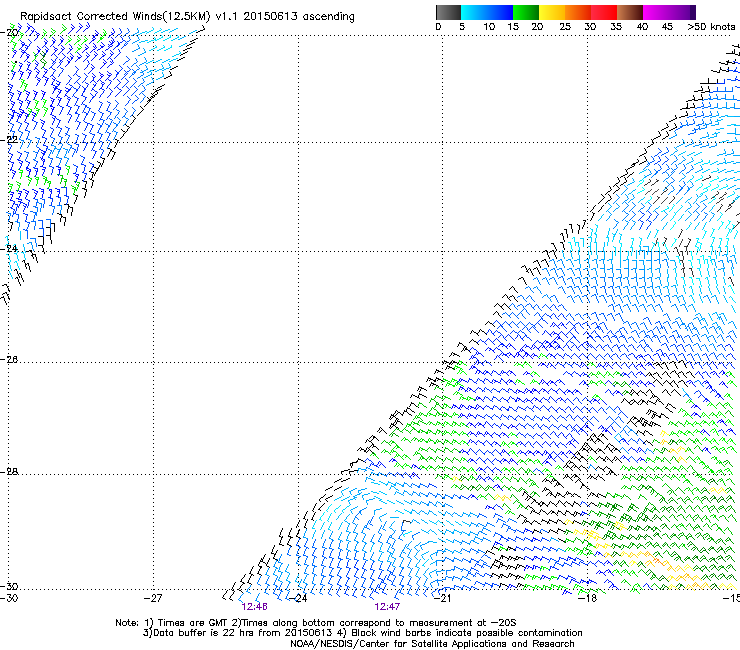Click the green 15–20 knots legend segment
The width and height of the screenshot is (740, 650).
[x=526, y=12]
